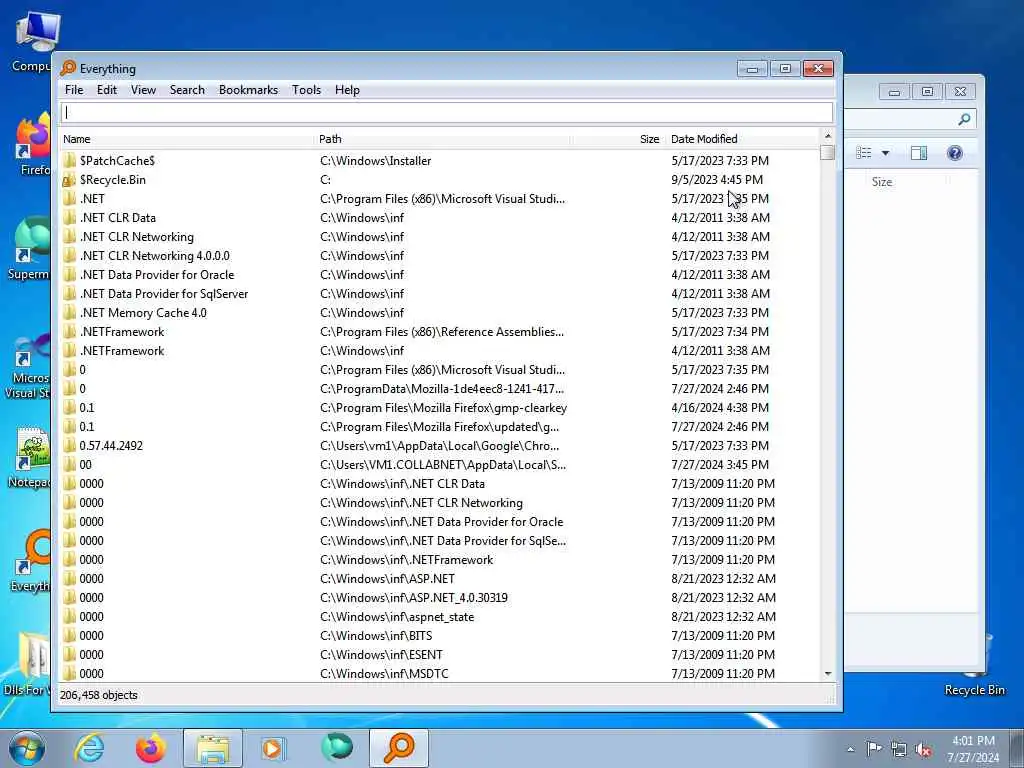Open the Tools menu
Viewport: 1024px width, 768px height.
(306, 90)
